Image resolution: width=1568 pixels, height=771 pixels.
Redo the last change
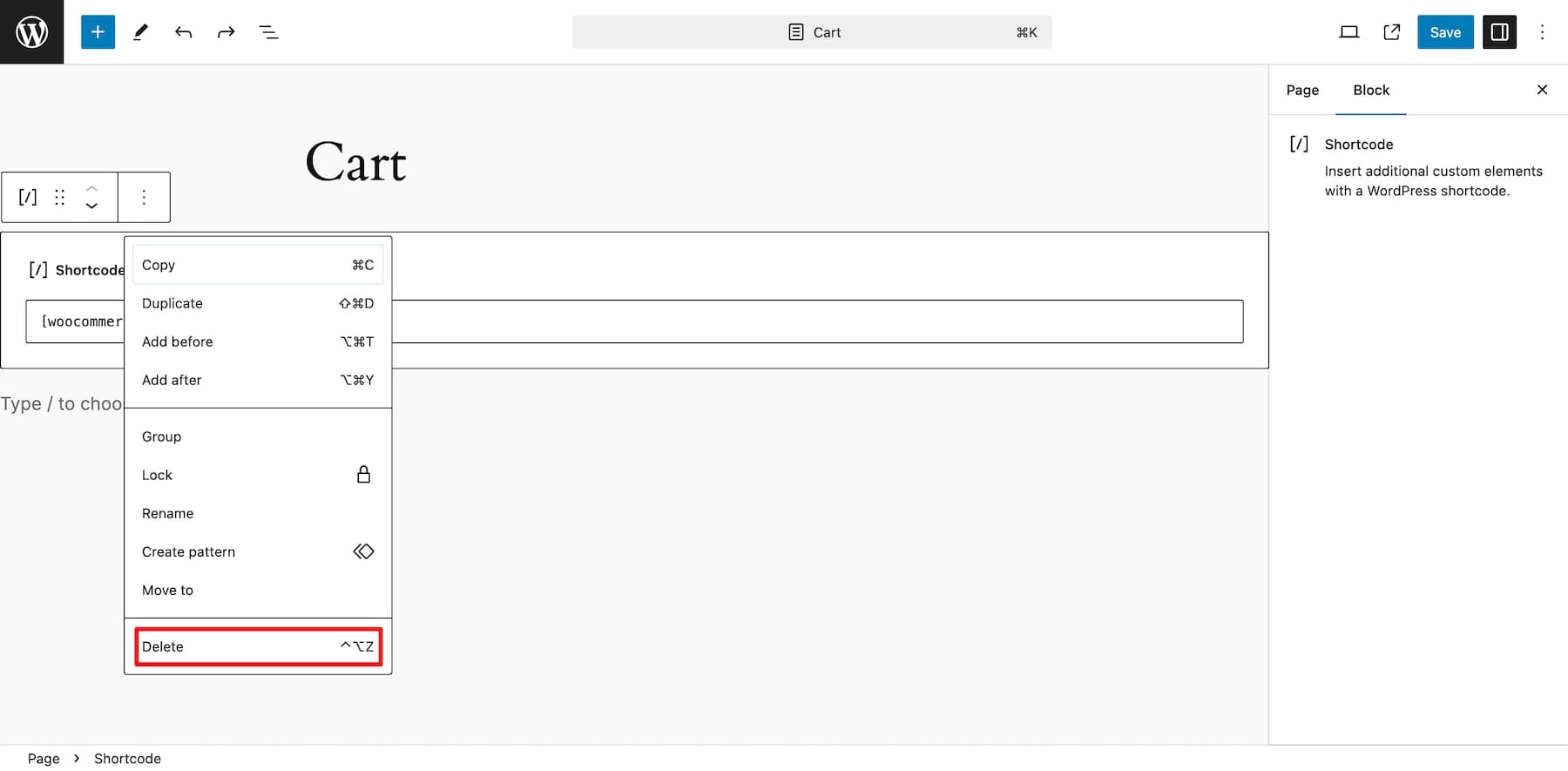point(226,31)
